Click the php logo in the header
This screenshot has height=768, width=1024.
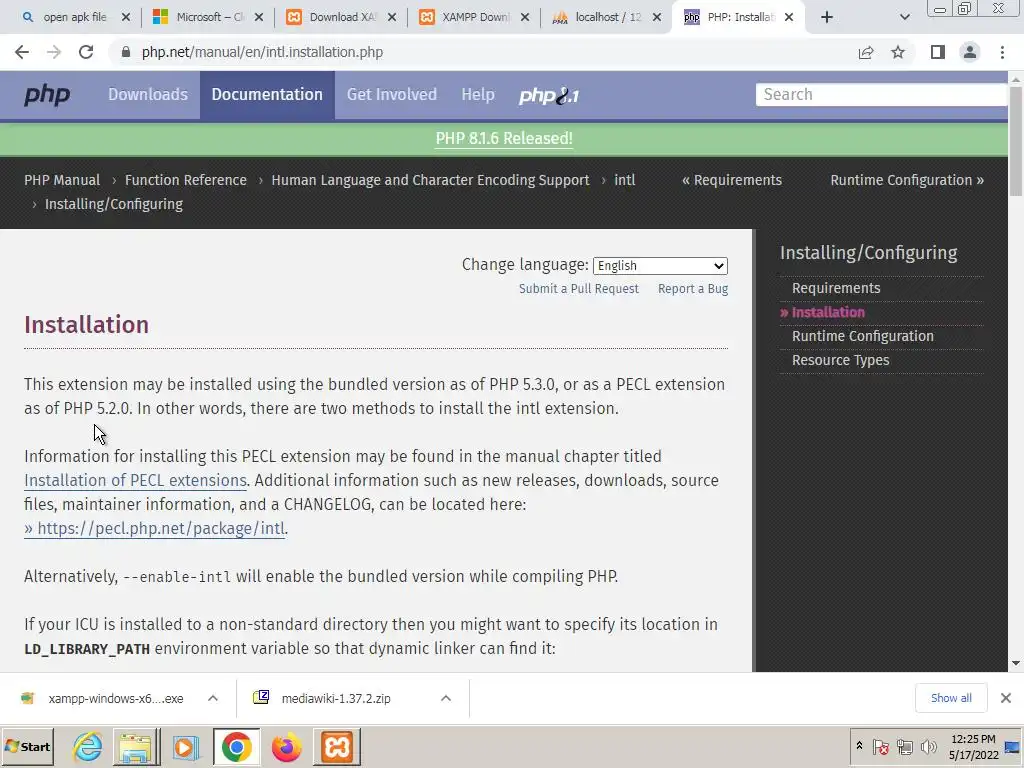pos(47,95)
